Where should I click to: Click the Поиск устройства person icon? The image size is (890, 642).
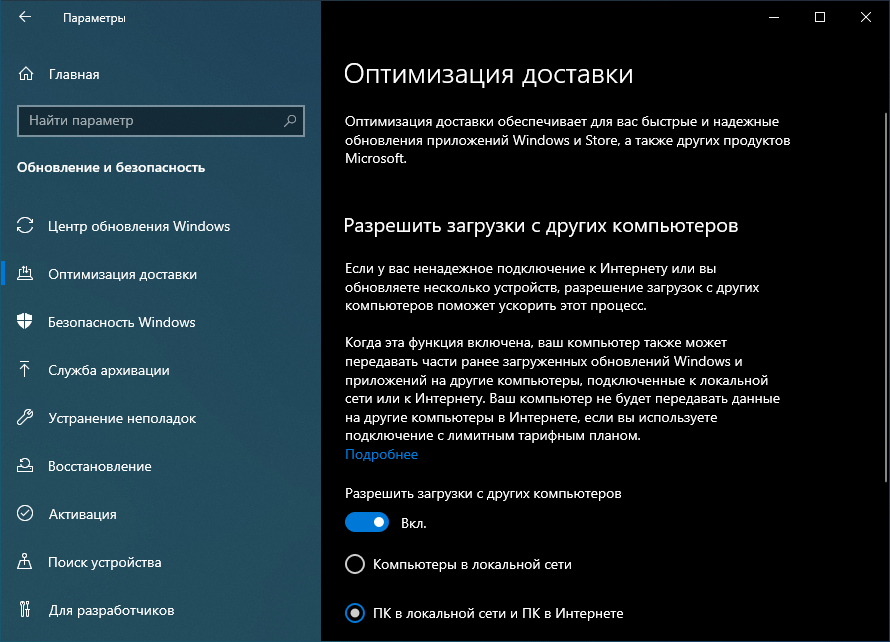click(27, 562)
